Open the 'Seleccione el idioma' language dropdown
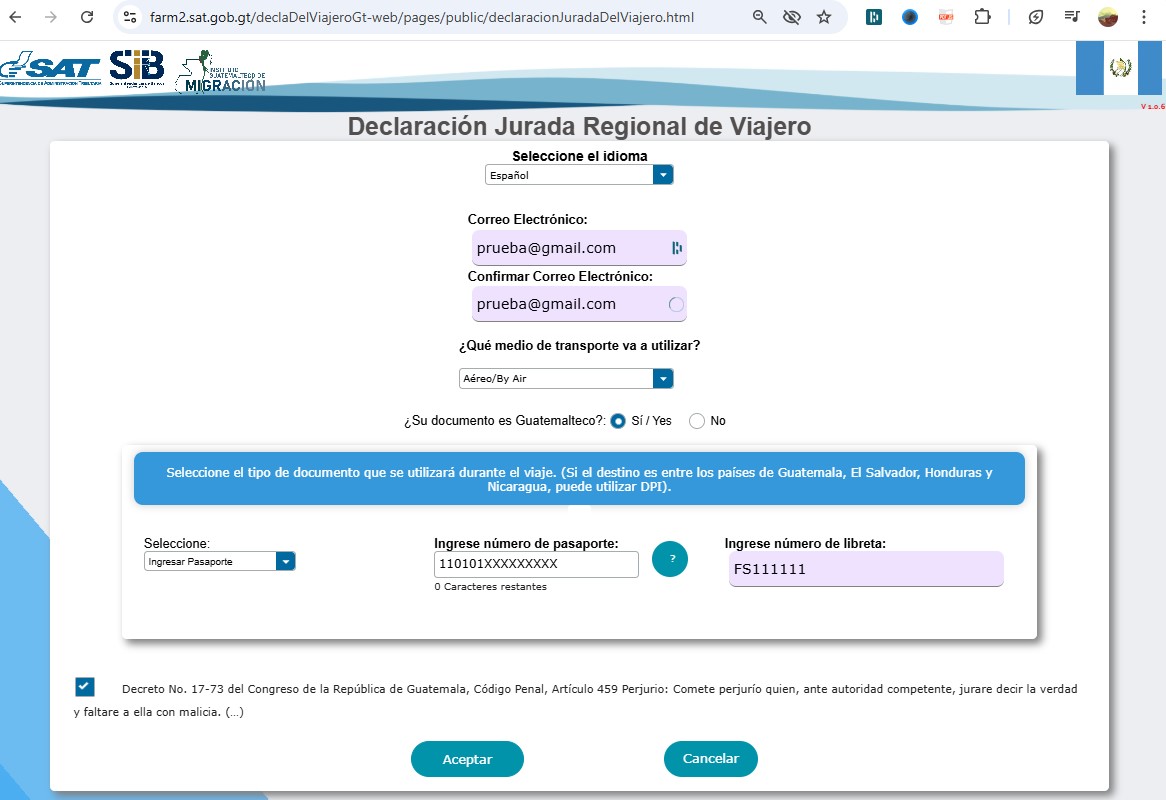Viewport: 1166px width, 800px height. [x=579, y=175]
